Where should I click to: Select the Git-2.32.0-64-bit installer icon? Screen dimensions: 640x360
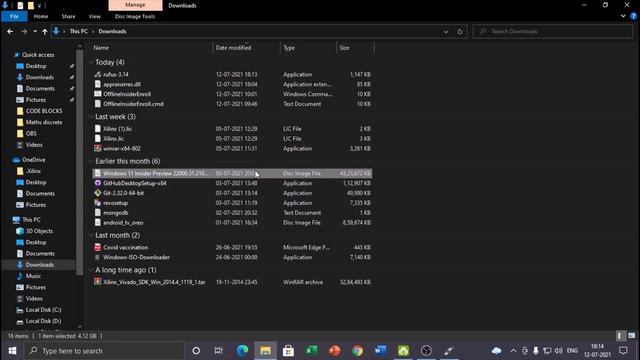pos(98,193)
